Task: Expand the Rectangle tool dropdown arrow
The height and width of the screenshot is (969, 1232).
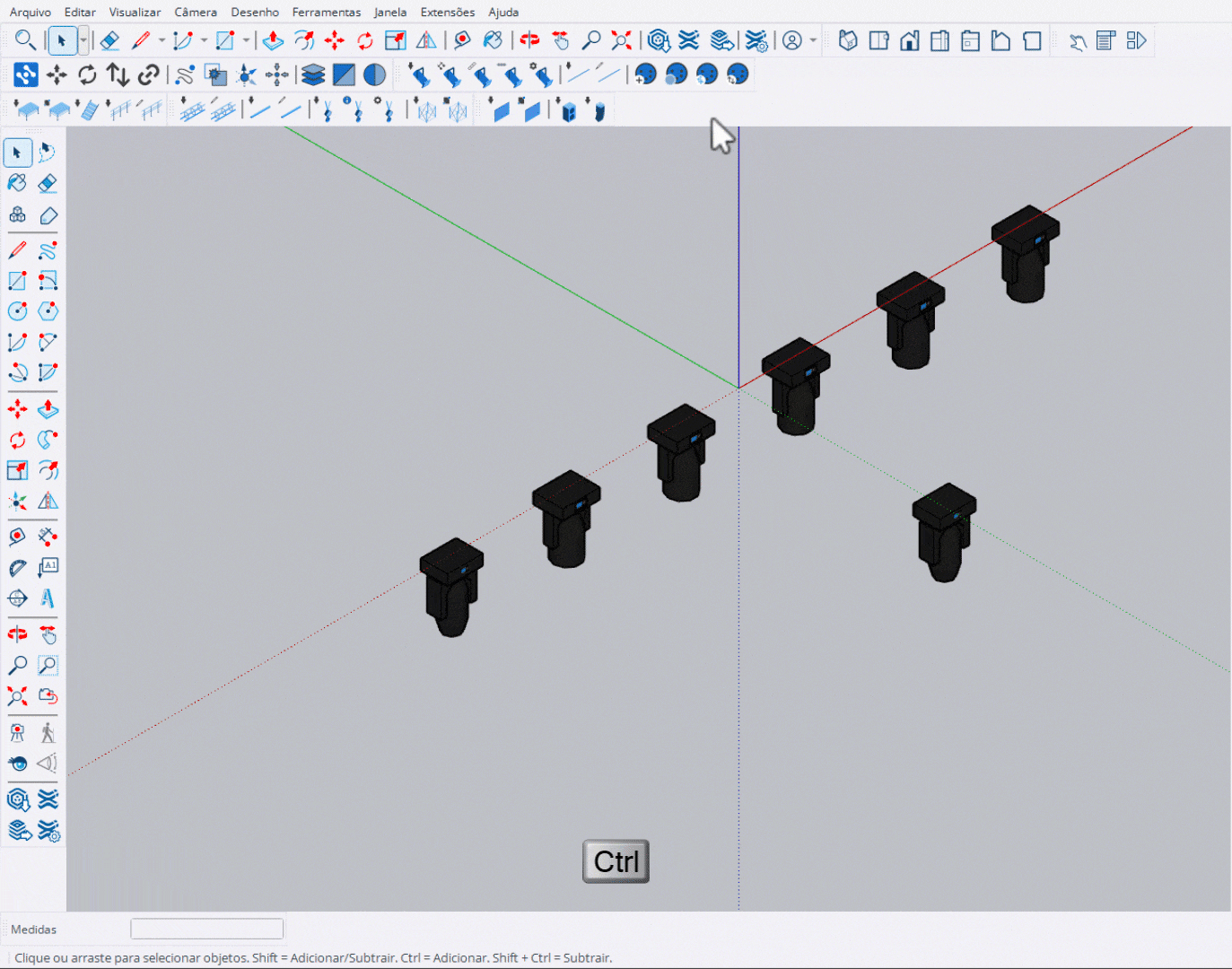Action: [x=246, y=40]
